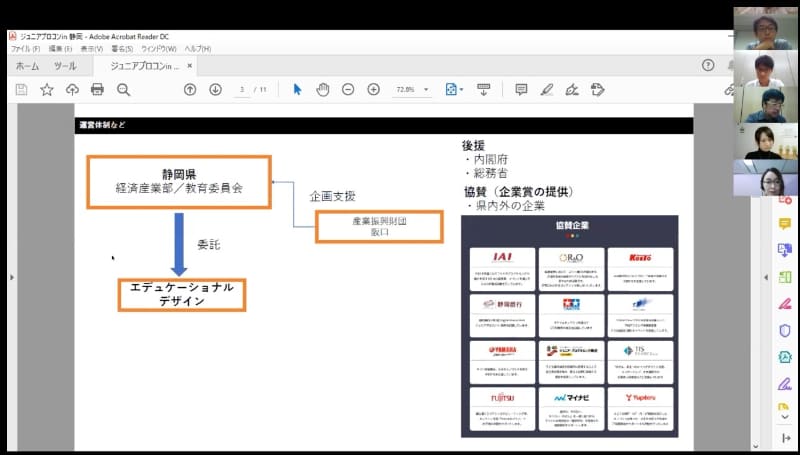
Task: Select the highlighter pen tool
Action: (547, 90)
